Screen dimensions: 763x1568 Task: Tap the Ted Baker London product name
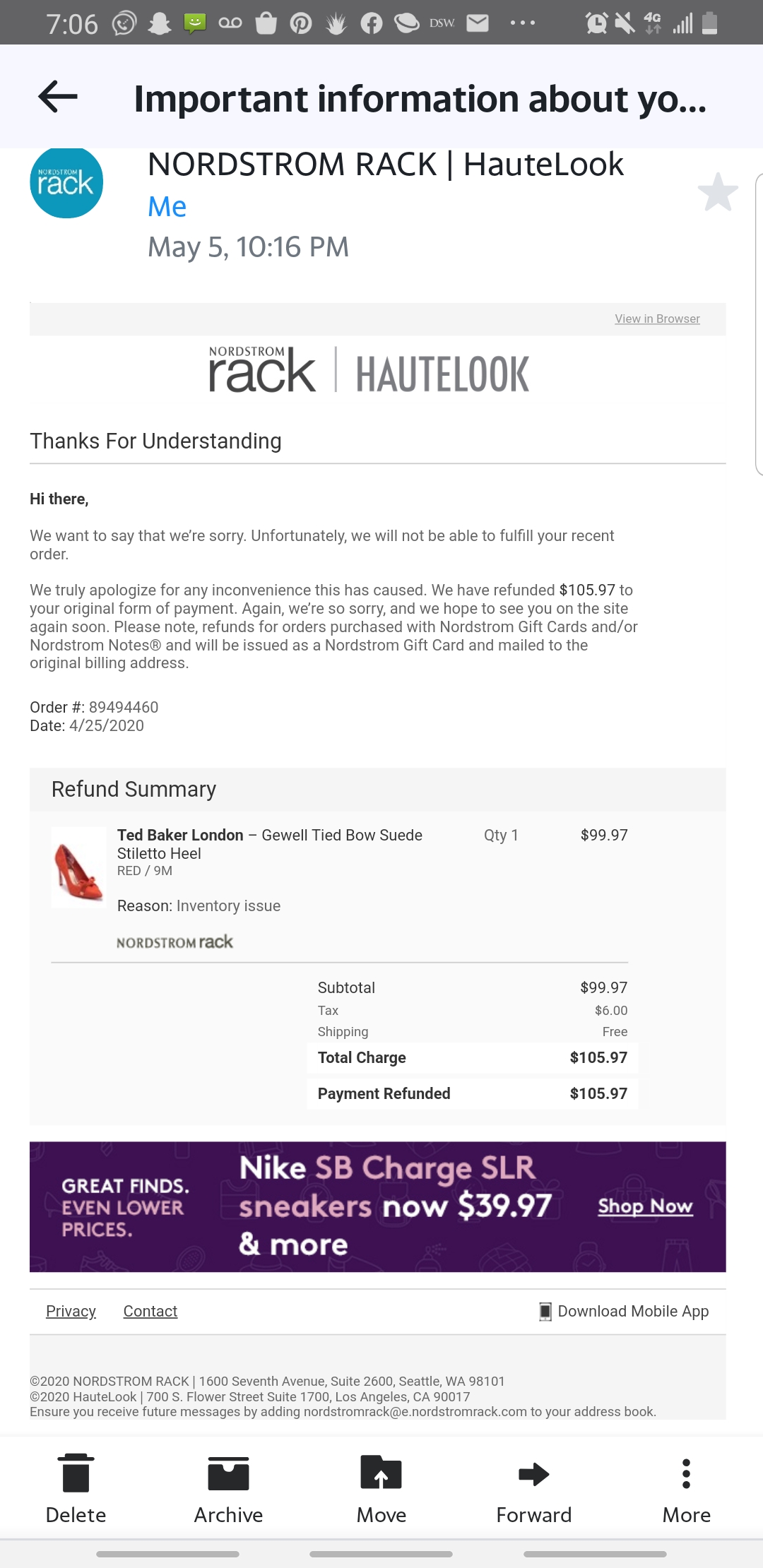180,836
